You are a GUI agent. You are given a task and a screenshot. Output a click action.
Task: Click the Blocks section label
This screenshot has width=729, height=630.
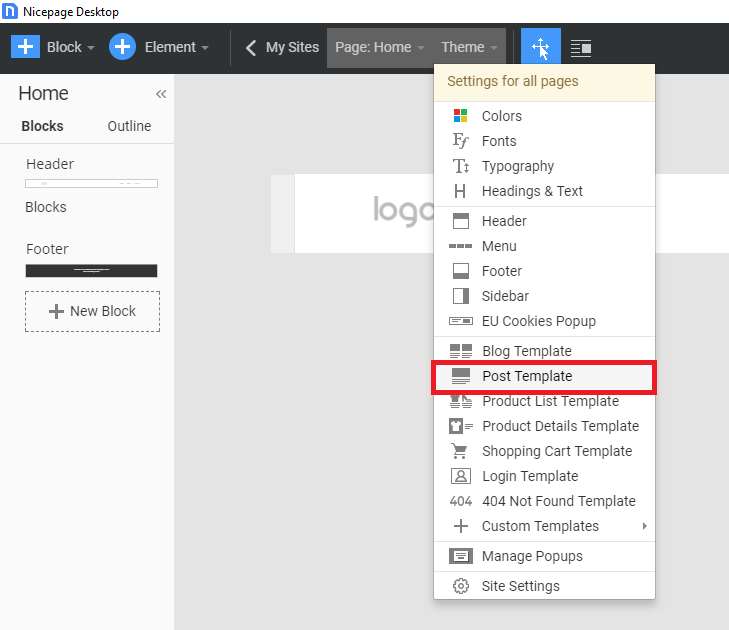(x=46, y=207)
